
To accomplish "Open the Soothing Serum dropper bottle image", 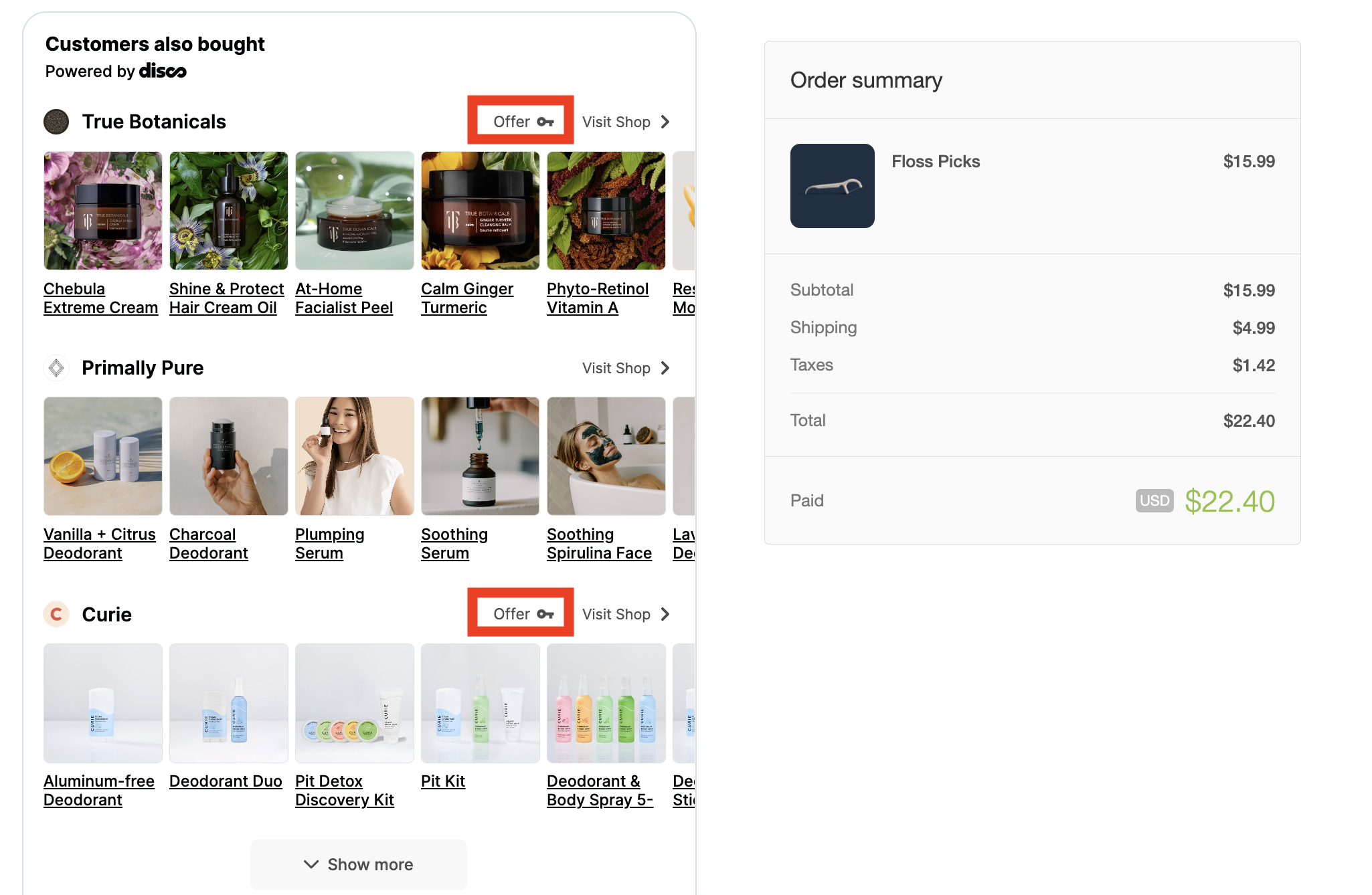I will [x=481, y=456].
